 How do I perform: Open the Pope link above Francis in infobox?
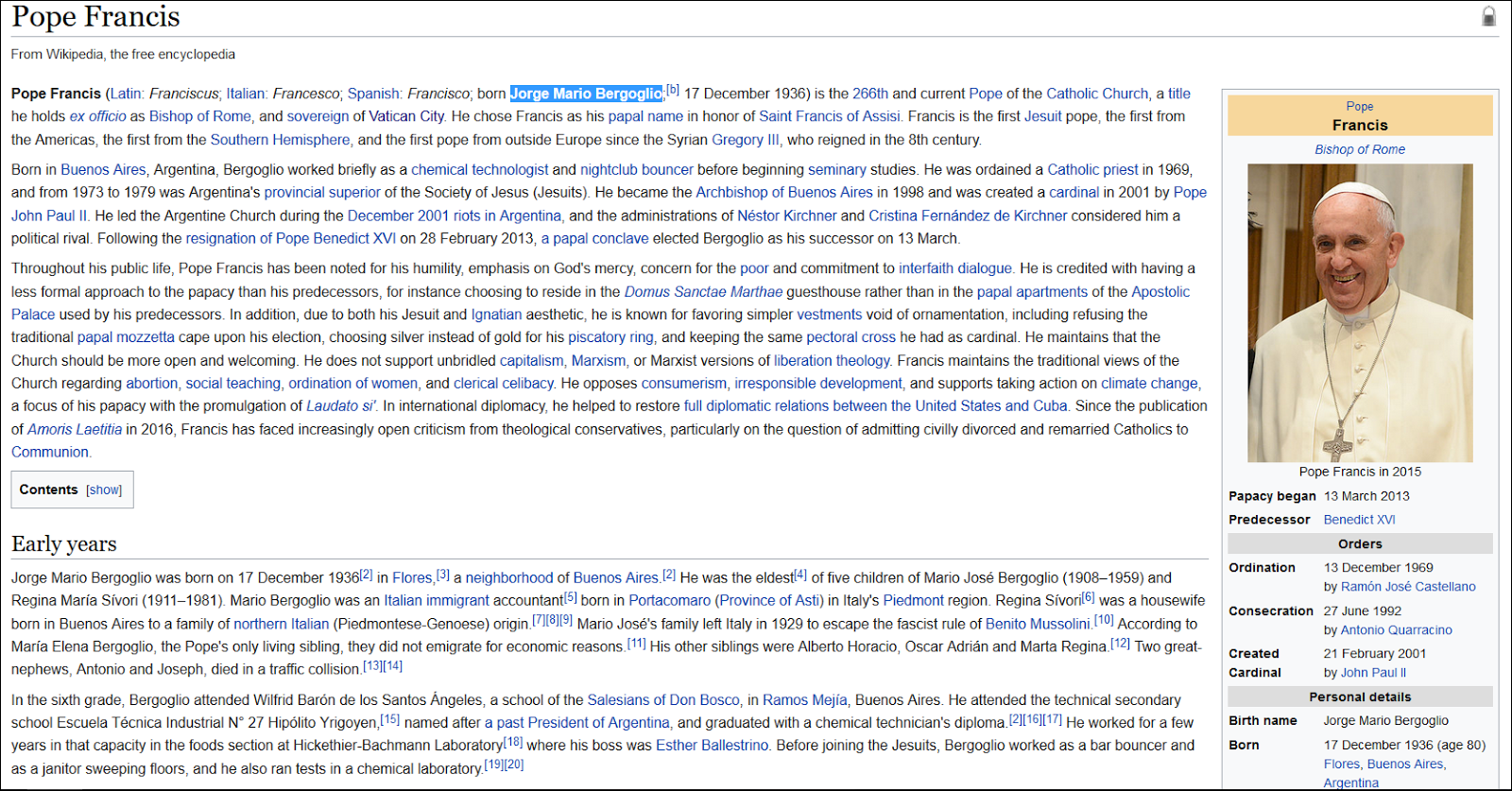1360,107
